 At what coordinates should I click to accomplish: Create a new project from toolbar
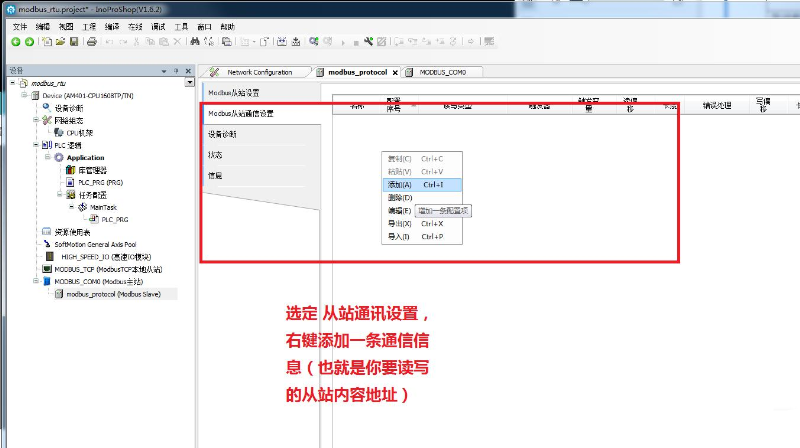pyautogui.click(x=47, y=42)
